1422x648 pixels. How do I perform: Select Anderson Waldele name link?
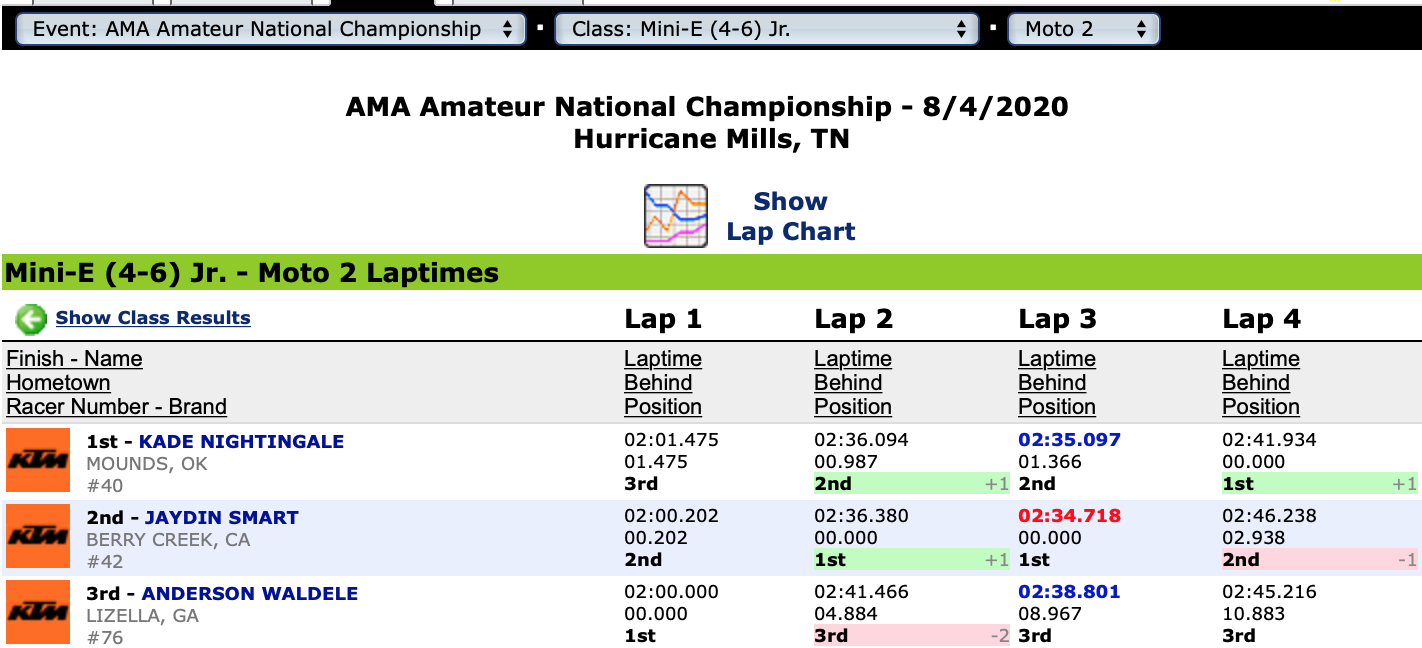click(x=250, y=593)
